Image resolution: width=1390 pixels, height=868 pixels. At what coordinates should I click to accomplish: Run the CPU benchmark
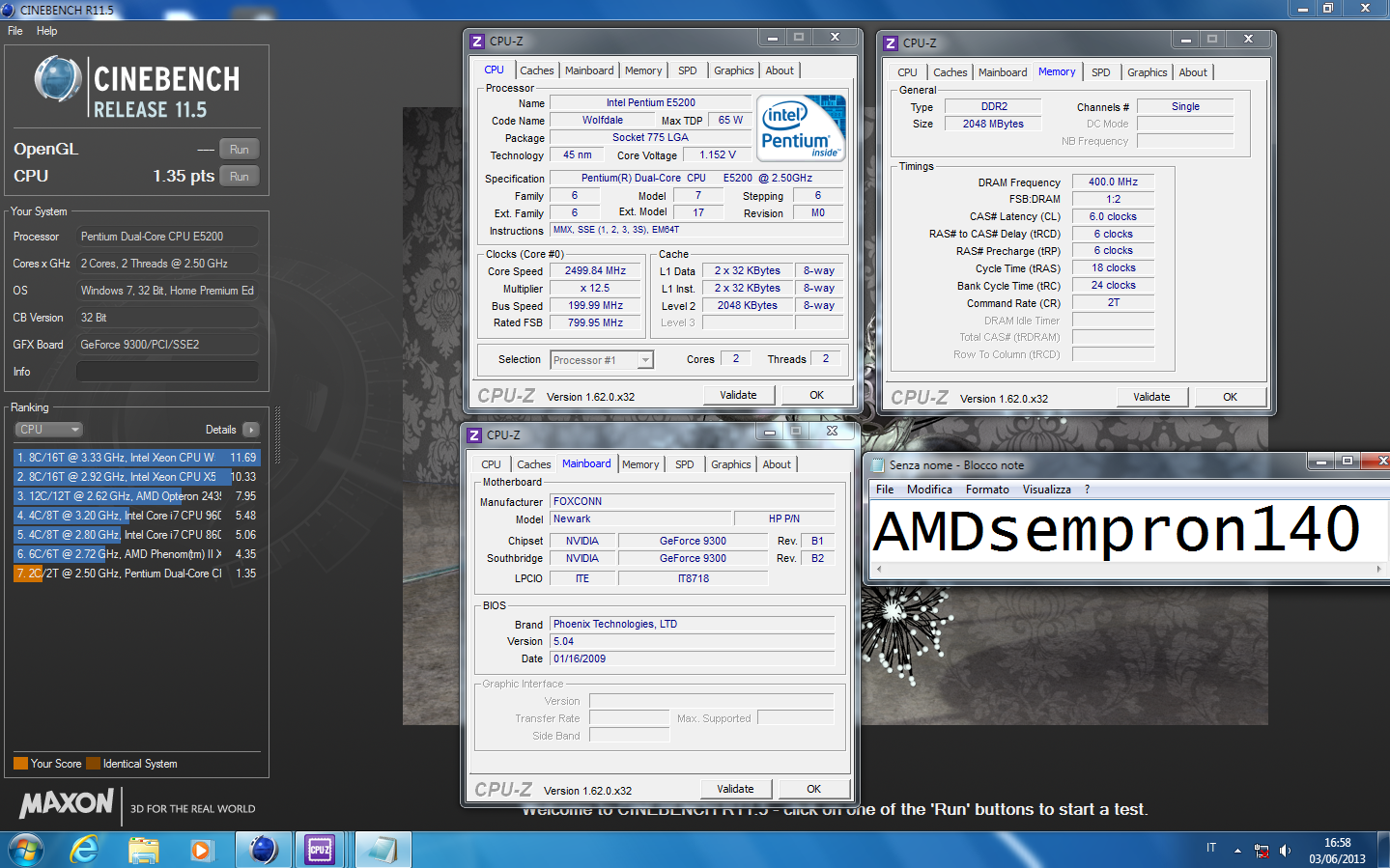click(x=240, y=177)
